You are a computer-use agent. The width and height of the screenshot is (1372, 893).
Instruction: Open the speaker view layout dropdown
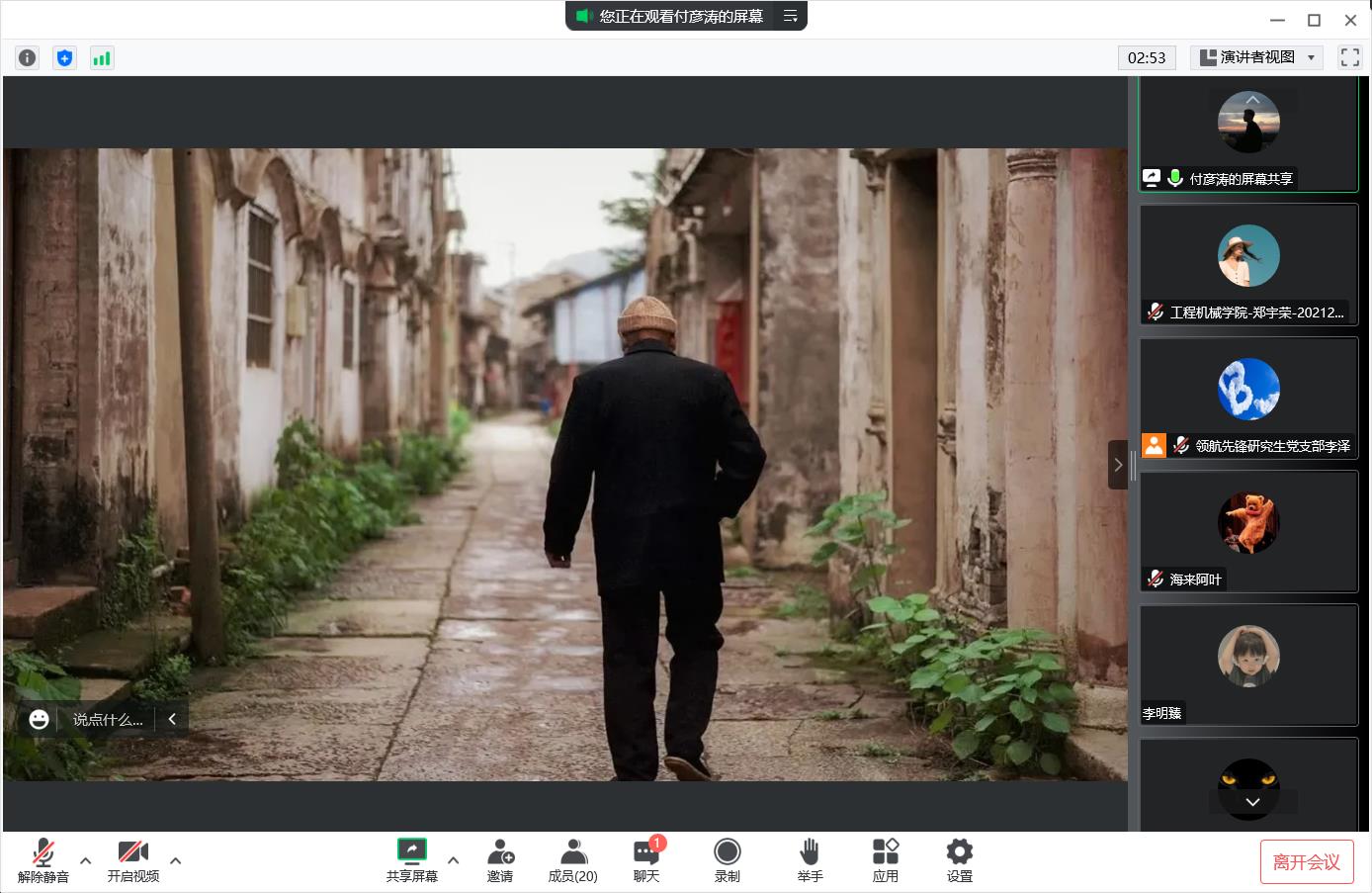1256,57
